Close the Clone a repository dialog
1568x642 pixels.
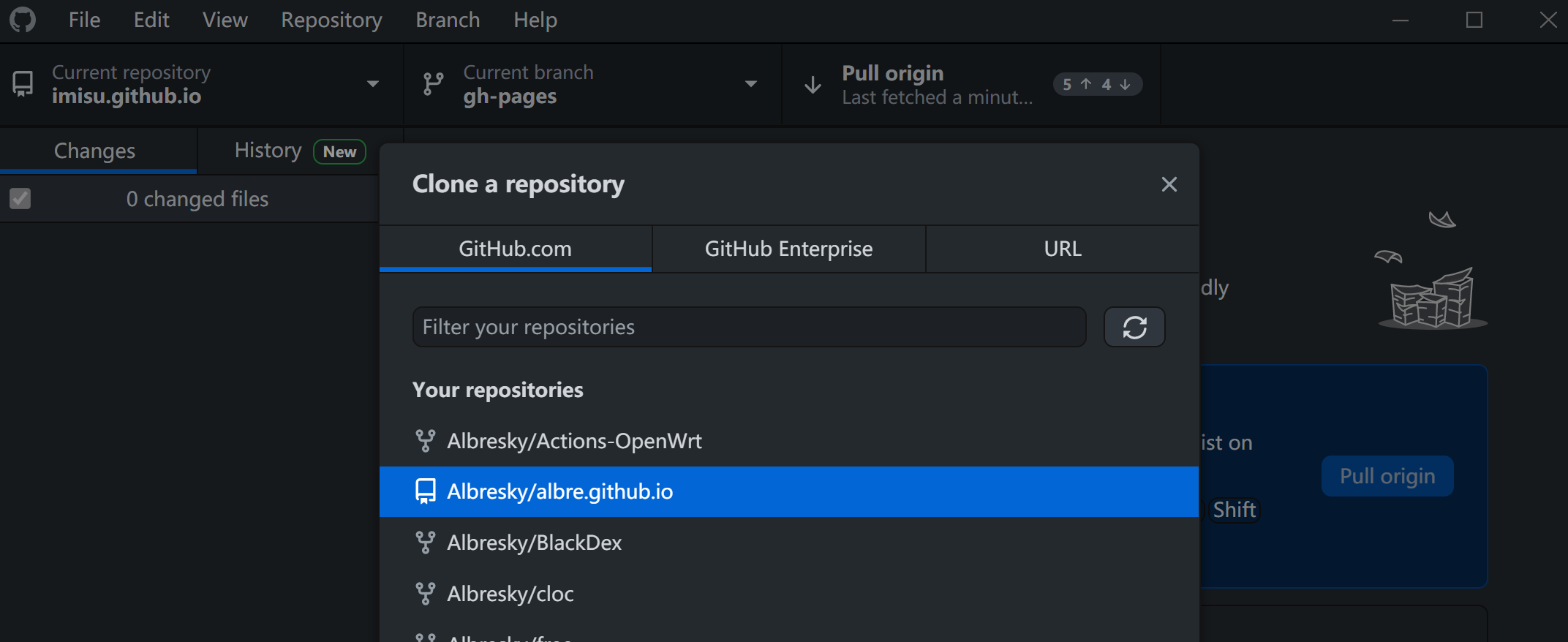pos(1169,184)
